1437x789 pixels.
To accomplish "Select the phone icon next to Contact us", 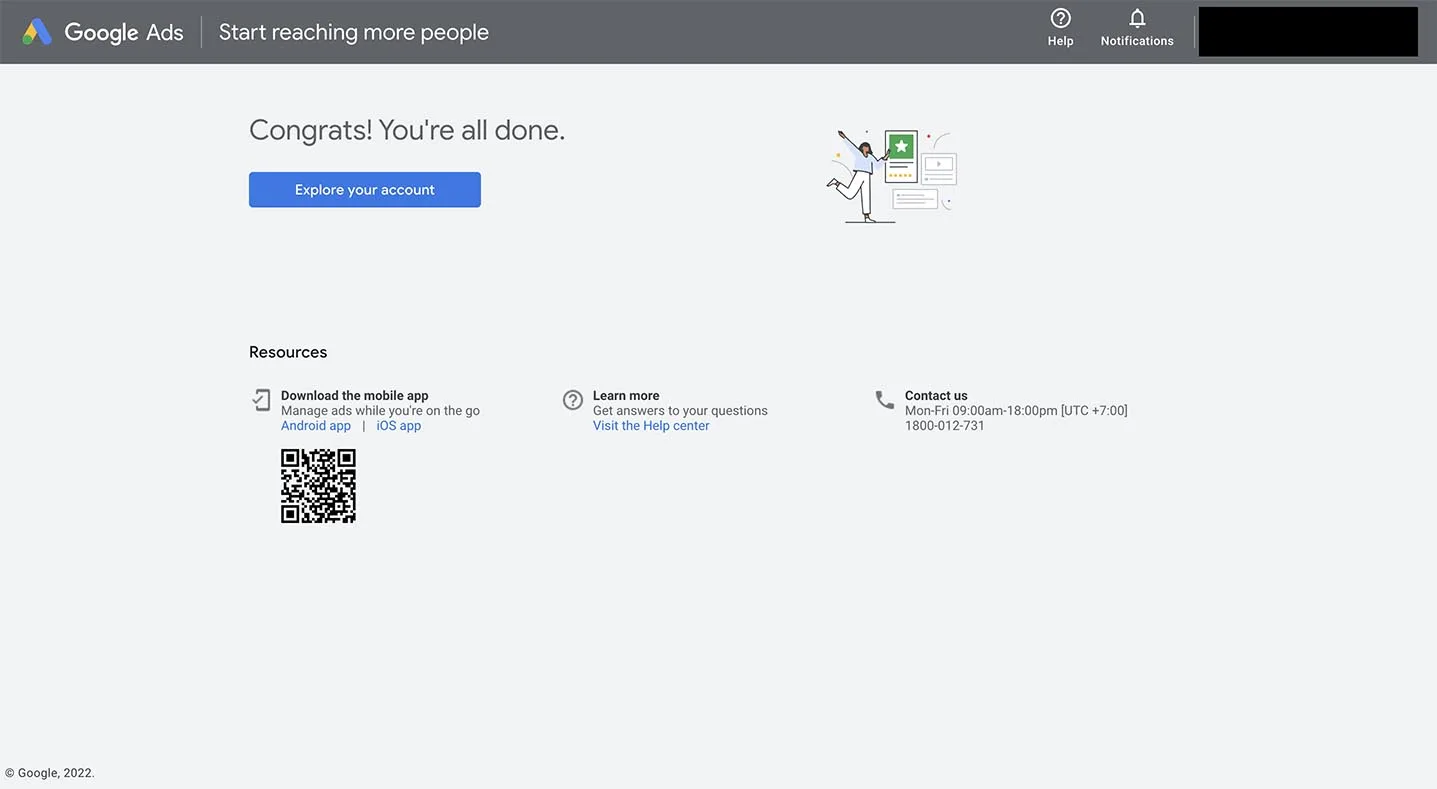I will point(884,400).
